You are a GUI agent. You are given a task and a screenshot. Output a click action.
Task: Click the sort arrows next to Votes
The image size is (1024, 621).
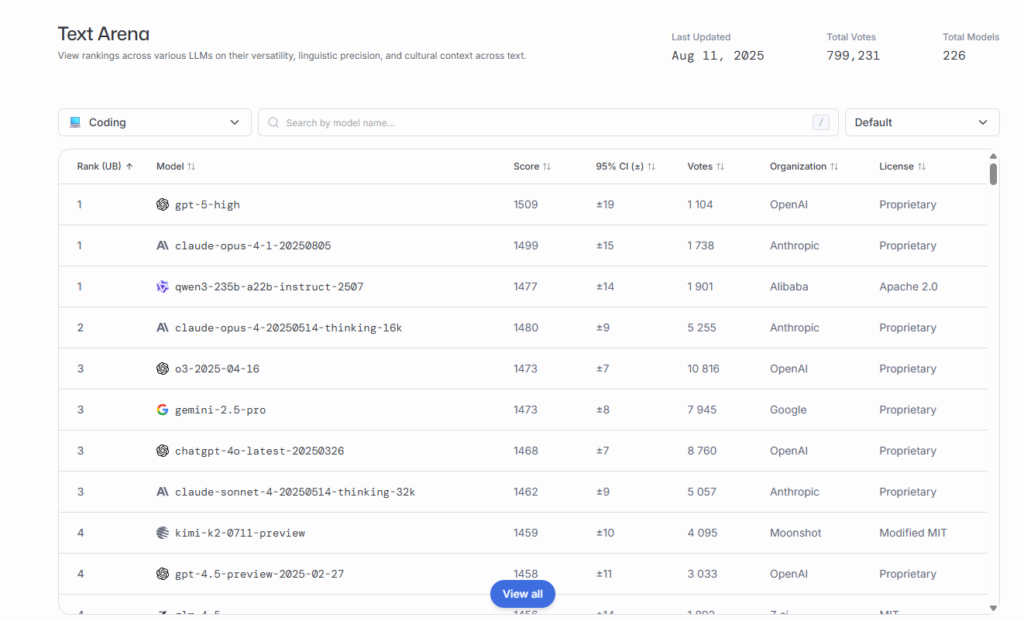(x=720, y=167)
